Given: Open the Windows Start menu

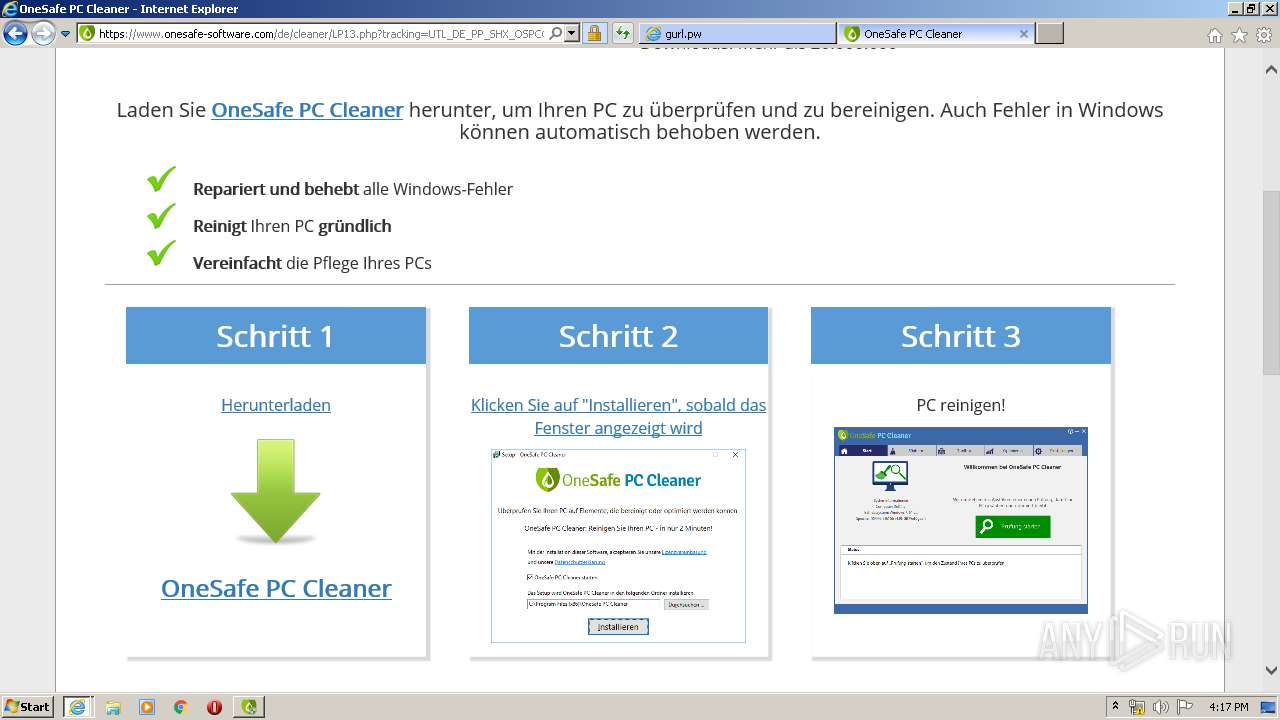Looking at the screenshot, I should [27, 706].
